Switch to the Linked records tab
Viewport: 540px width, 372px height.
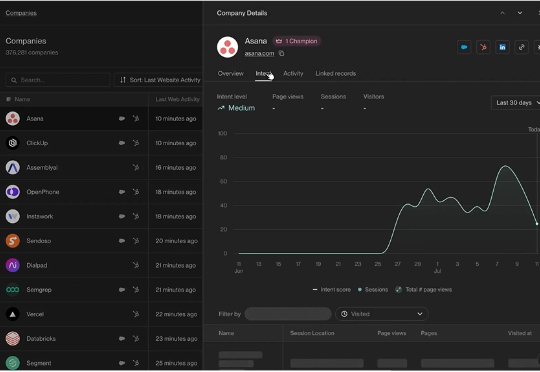point(336,73)
